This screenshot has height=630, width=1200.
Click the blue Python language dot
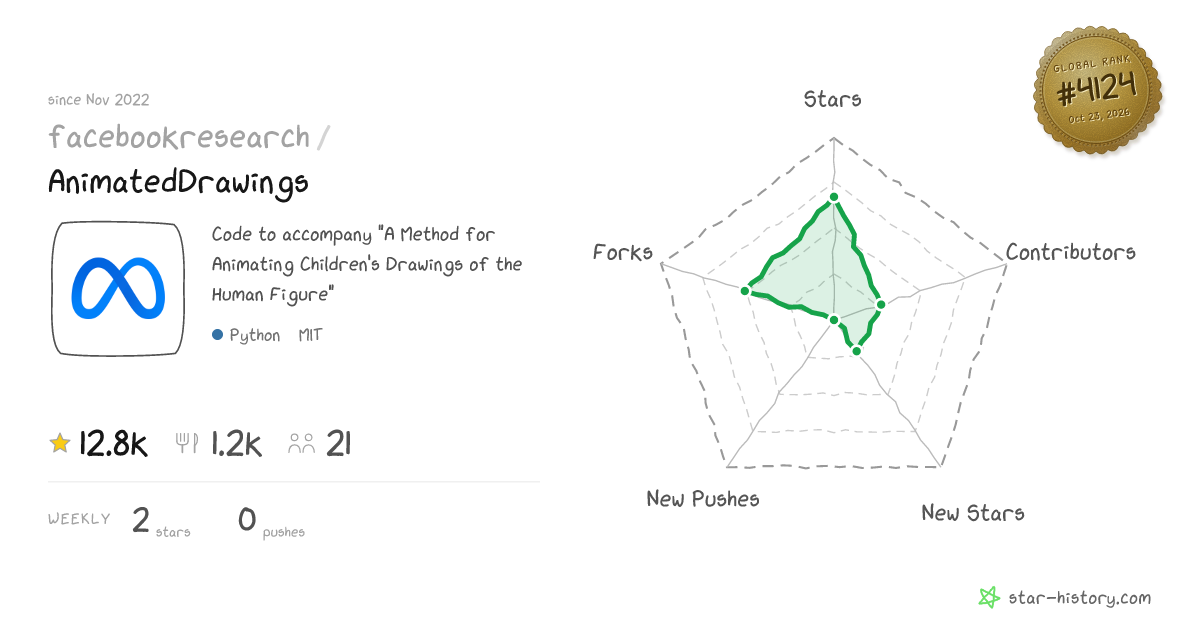(x=217, y=335)
